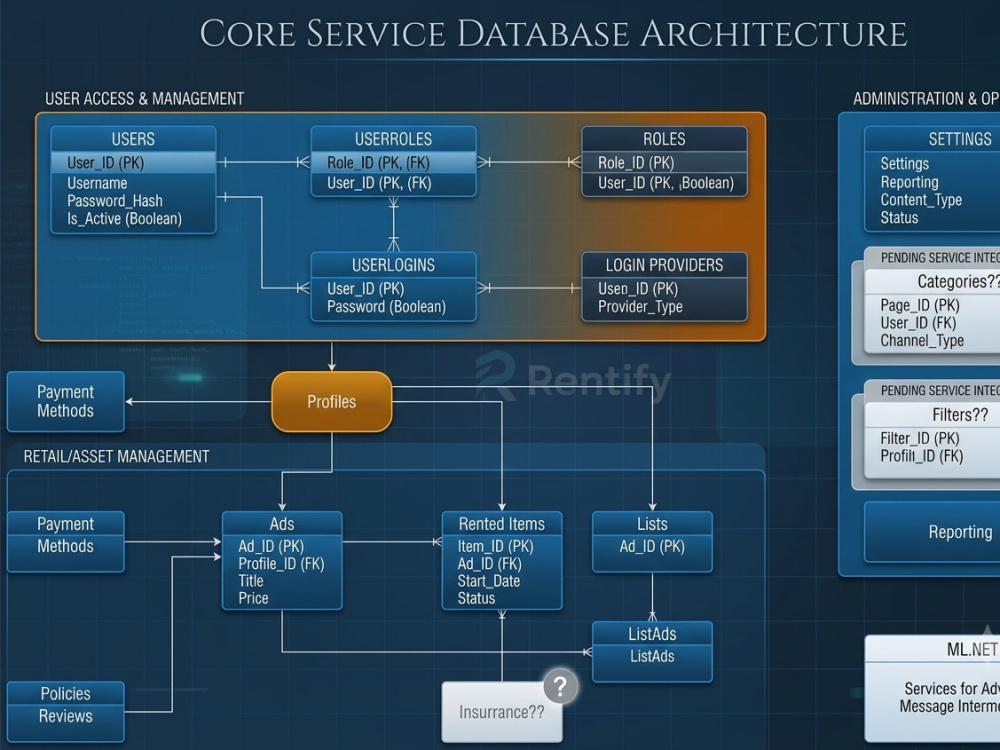Select the USERS table header

133,139
